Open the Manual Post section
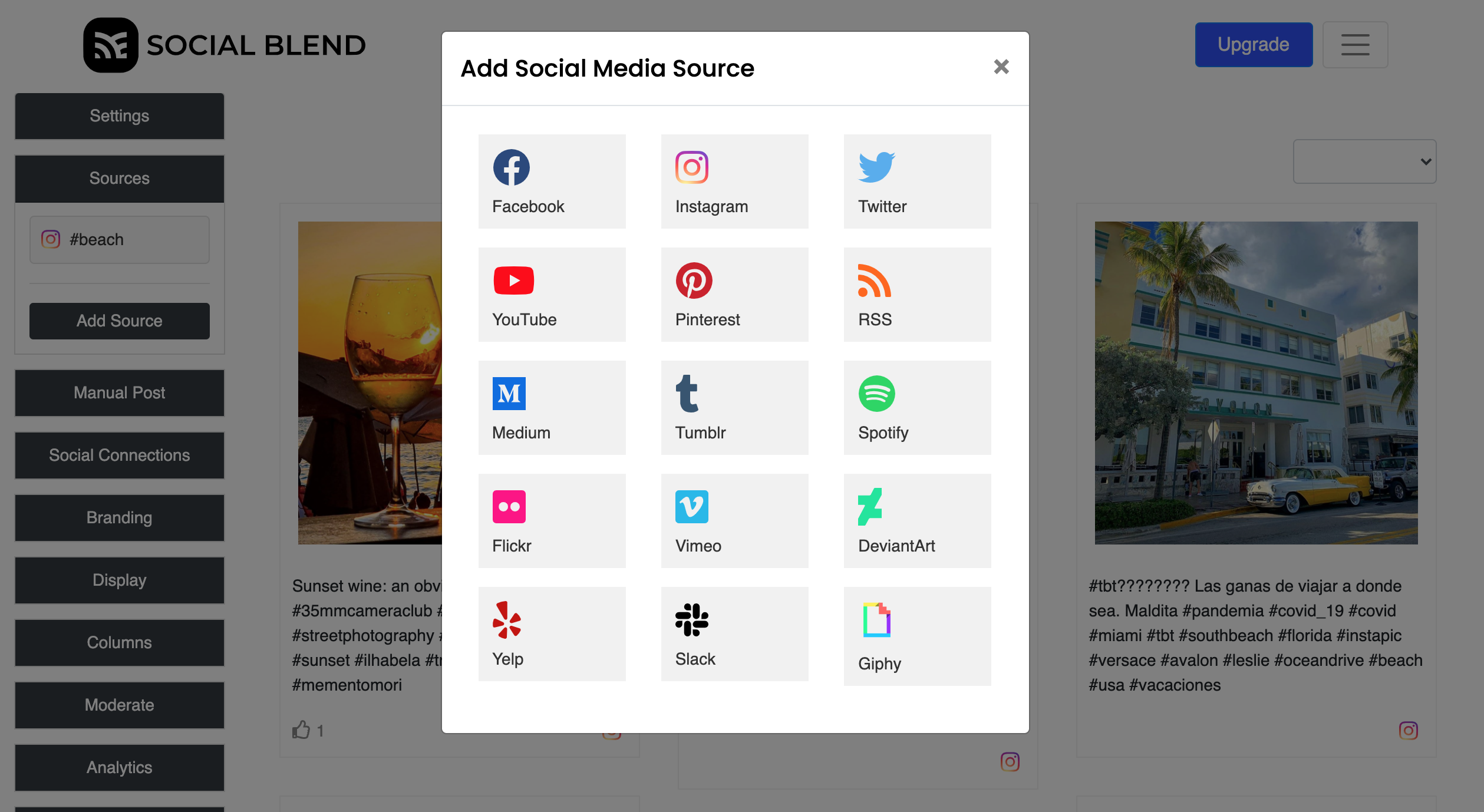Screen dimensions: 1484x812 [120, 393]
